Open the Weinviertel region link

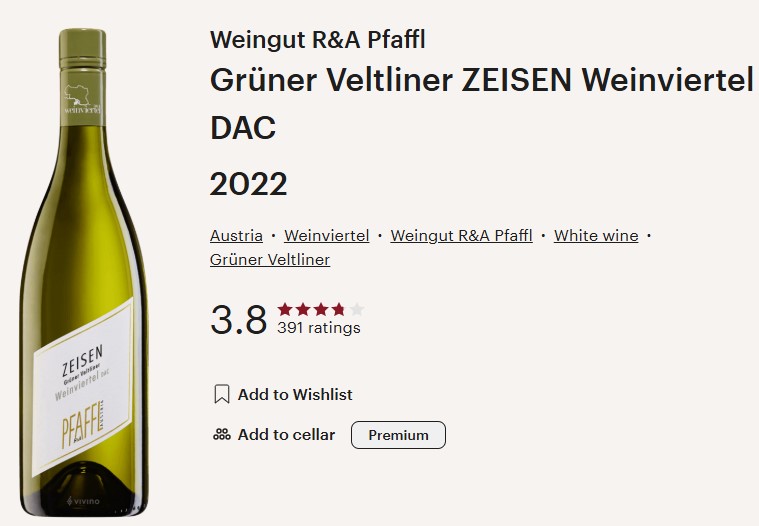coord(327,236)
